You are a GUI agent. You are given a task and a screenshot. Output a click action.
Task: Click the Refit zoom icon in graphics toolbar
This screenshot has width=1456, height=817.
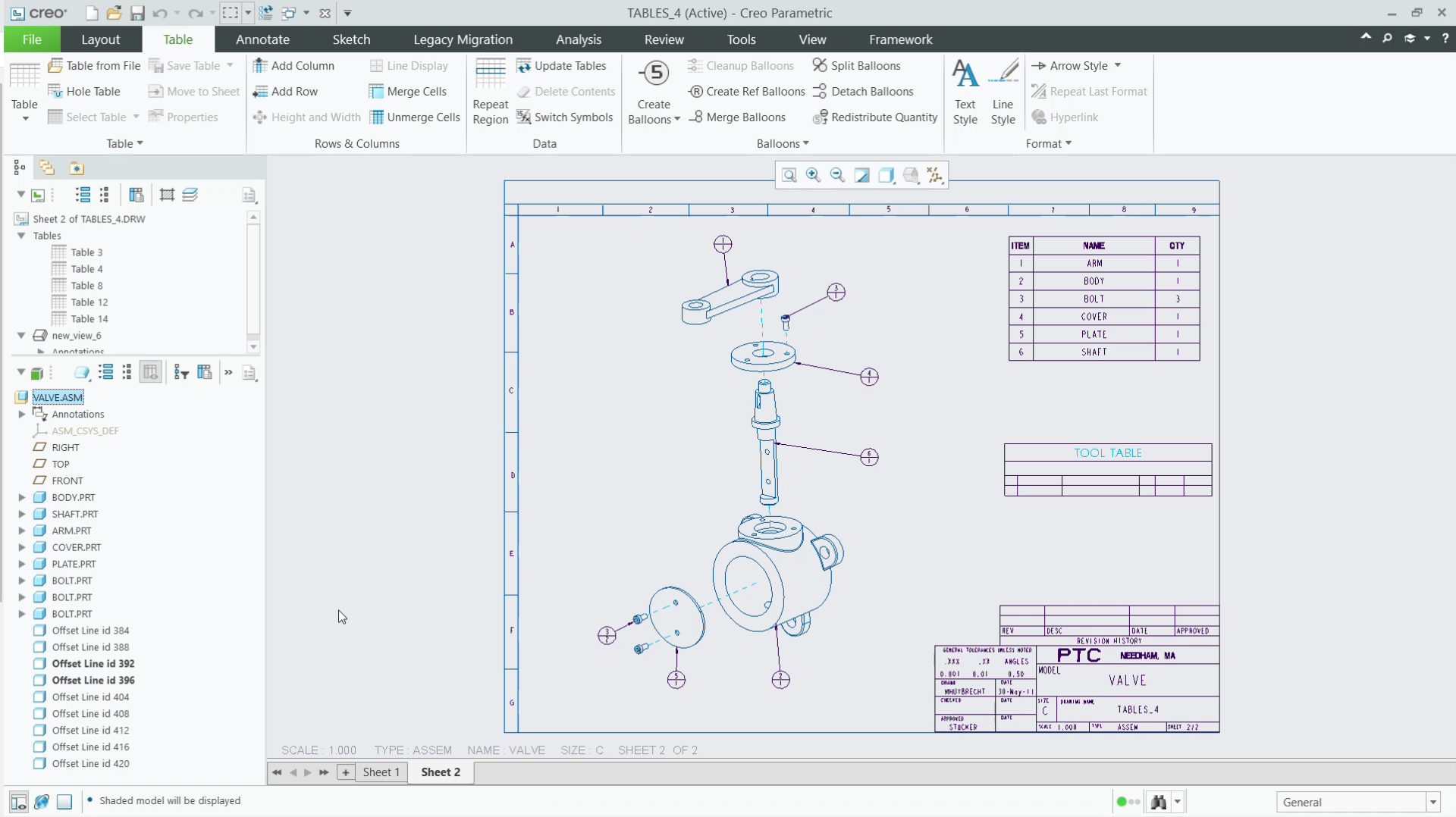pyautogui.click(x=789, y=176)
